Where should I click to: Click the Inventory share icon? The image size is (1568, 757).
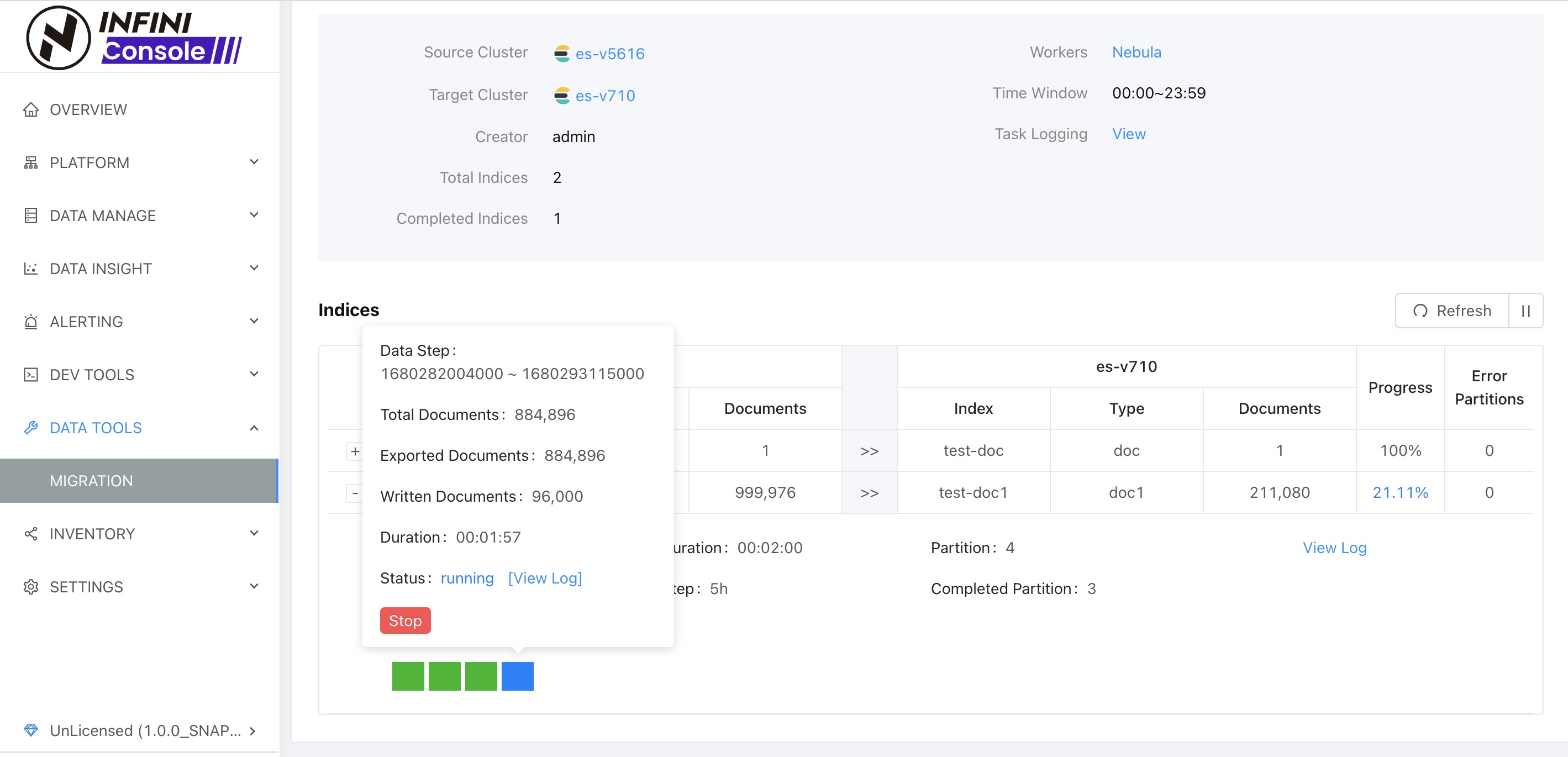[x=30, y=534]
